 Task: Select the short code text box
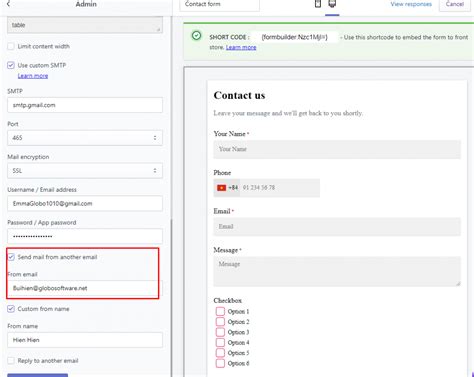[x=295, y=37]
